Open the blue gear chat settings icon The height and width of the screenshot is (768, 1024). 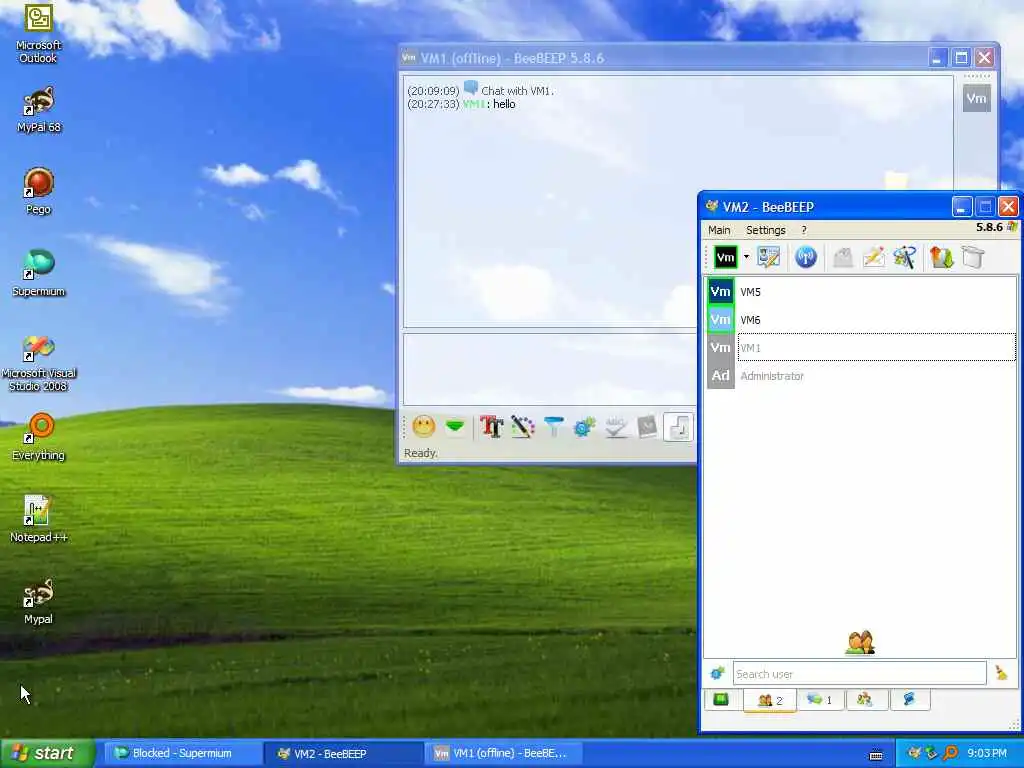[x=584, y=427]
